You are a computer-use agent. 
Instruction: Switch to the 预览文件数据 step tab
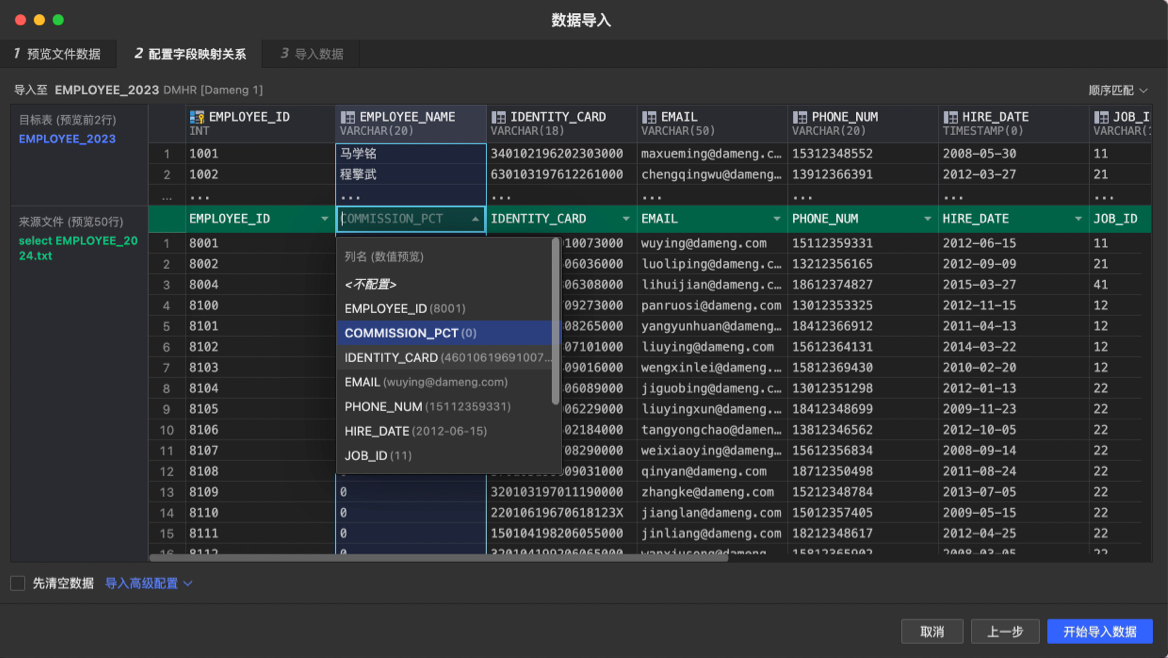(x=57, y=54)
